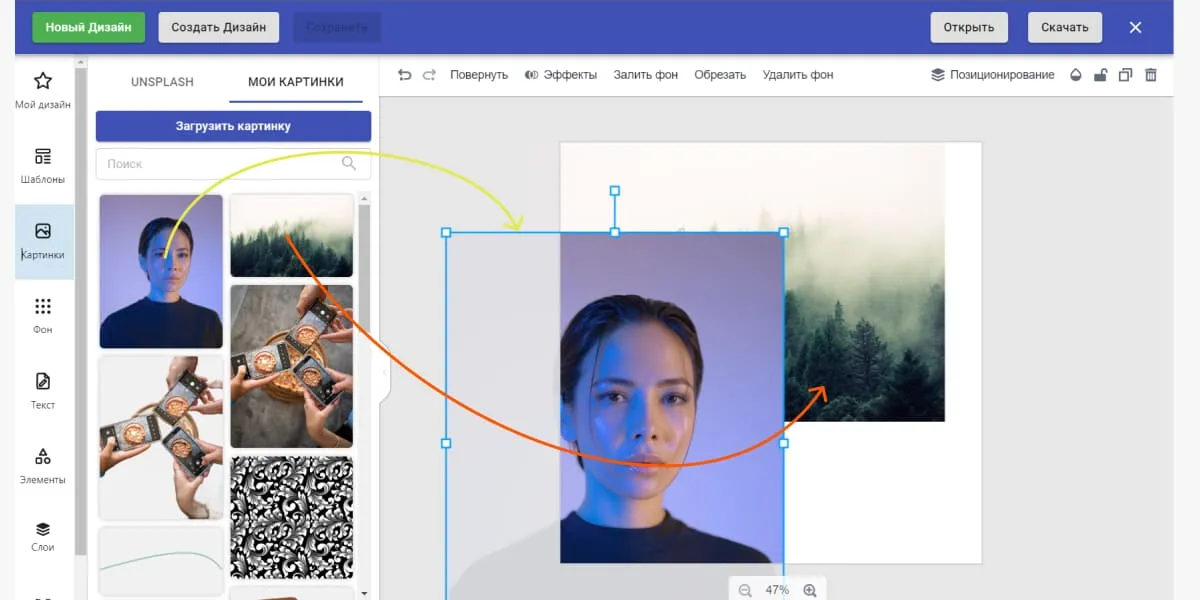Select the Картинки sidebar section
Image resolution: width=1200 pixels, height=600 pixels.
pos(43,241)
